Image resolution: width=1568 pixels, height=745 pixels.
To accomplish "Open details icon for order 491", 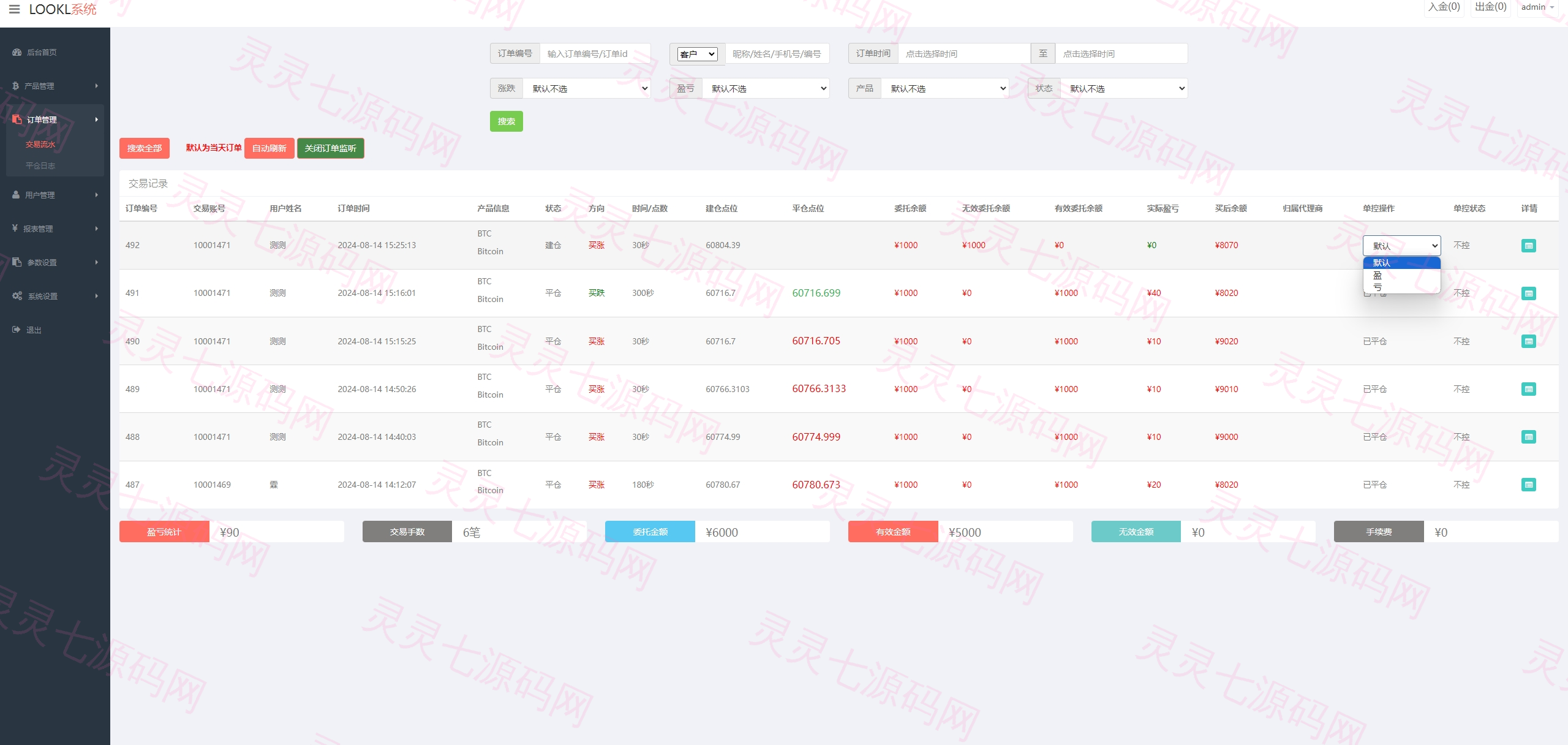I will pos(1528,293).
